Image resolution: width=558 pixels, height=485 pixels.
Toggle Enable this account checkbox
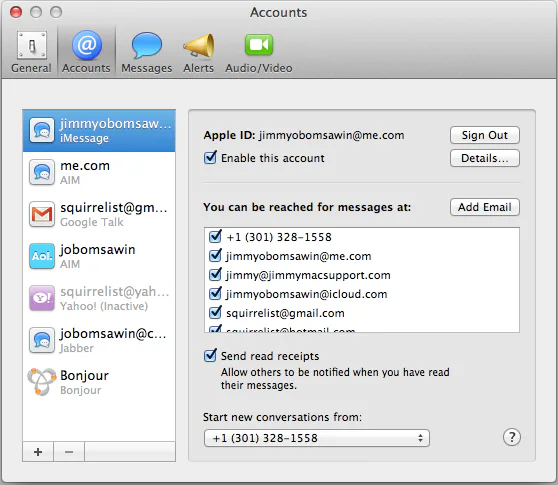(x=210, y=158)
